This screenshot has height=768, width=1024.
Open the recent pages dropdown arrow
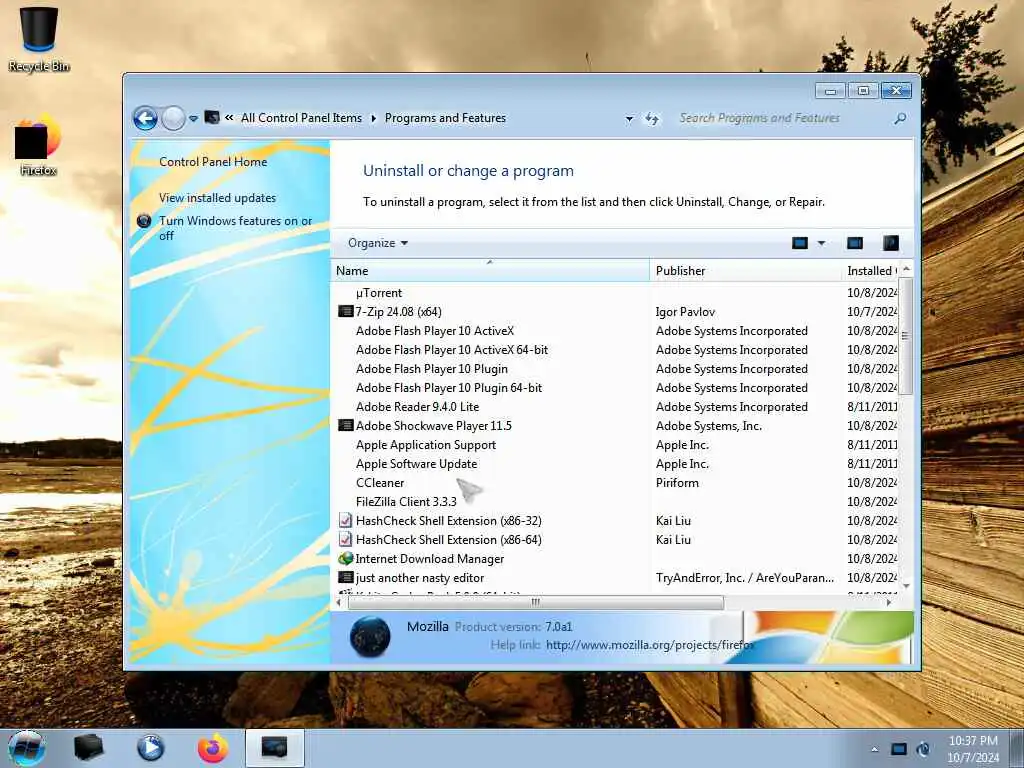[193, 119]
